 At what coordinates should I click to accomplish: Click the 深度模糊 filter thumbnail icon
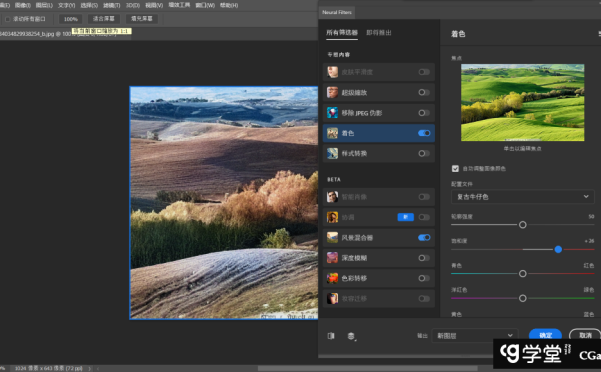[332, 257]
